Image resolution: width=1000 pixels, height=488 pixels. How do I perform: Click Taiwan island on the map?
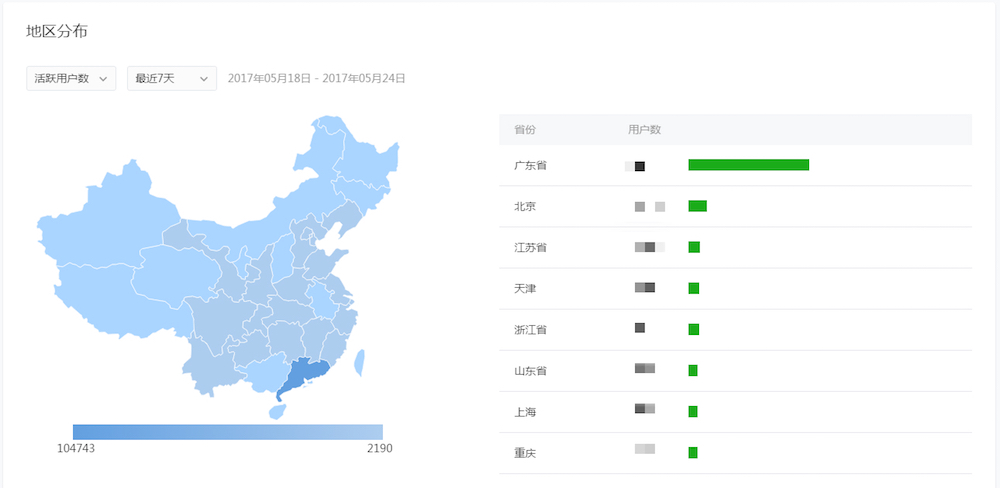359,362
